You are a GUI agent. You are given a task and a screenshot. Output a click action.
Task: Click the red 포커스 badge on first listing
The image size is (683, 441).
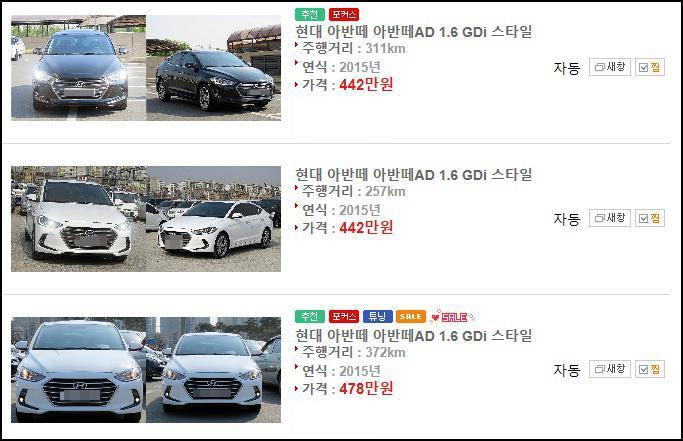point(344,14)
